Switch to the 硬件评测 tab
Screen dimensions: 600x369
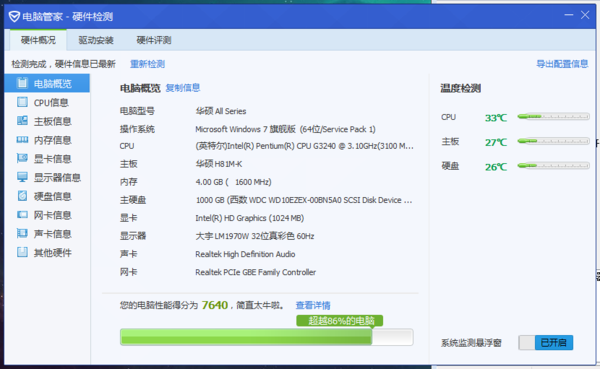click(153, 40)
